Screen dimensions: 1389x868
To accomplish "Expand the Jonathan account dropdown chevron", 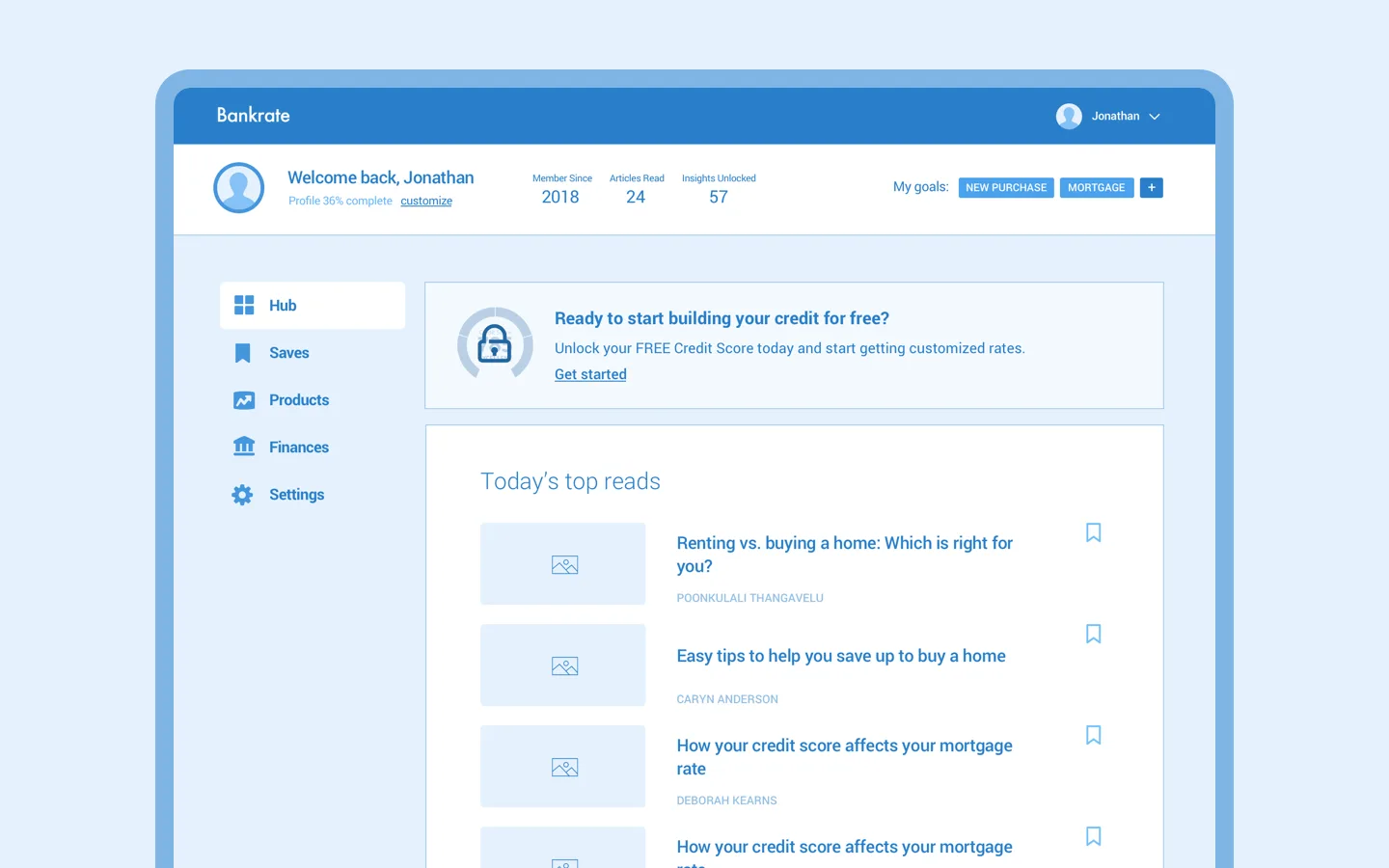I will [x=1155, y=117].
